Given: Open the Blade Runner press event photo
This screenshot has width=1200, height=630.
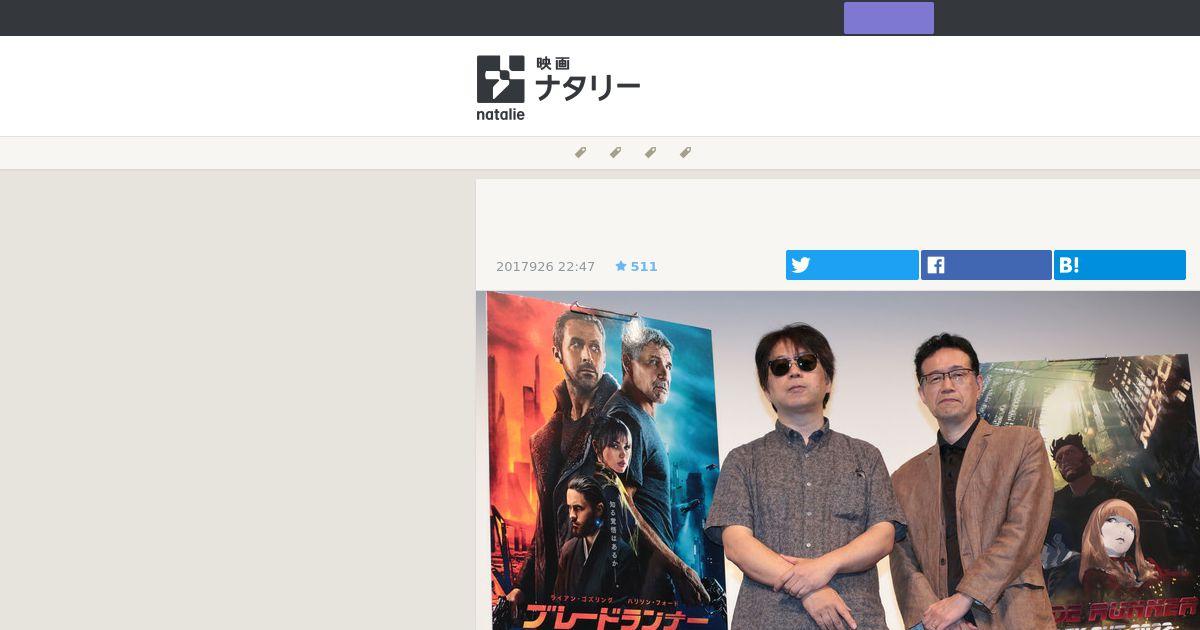Looking at the screenshot, I should pyautogui.click(x=838, y=460).
